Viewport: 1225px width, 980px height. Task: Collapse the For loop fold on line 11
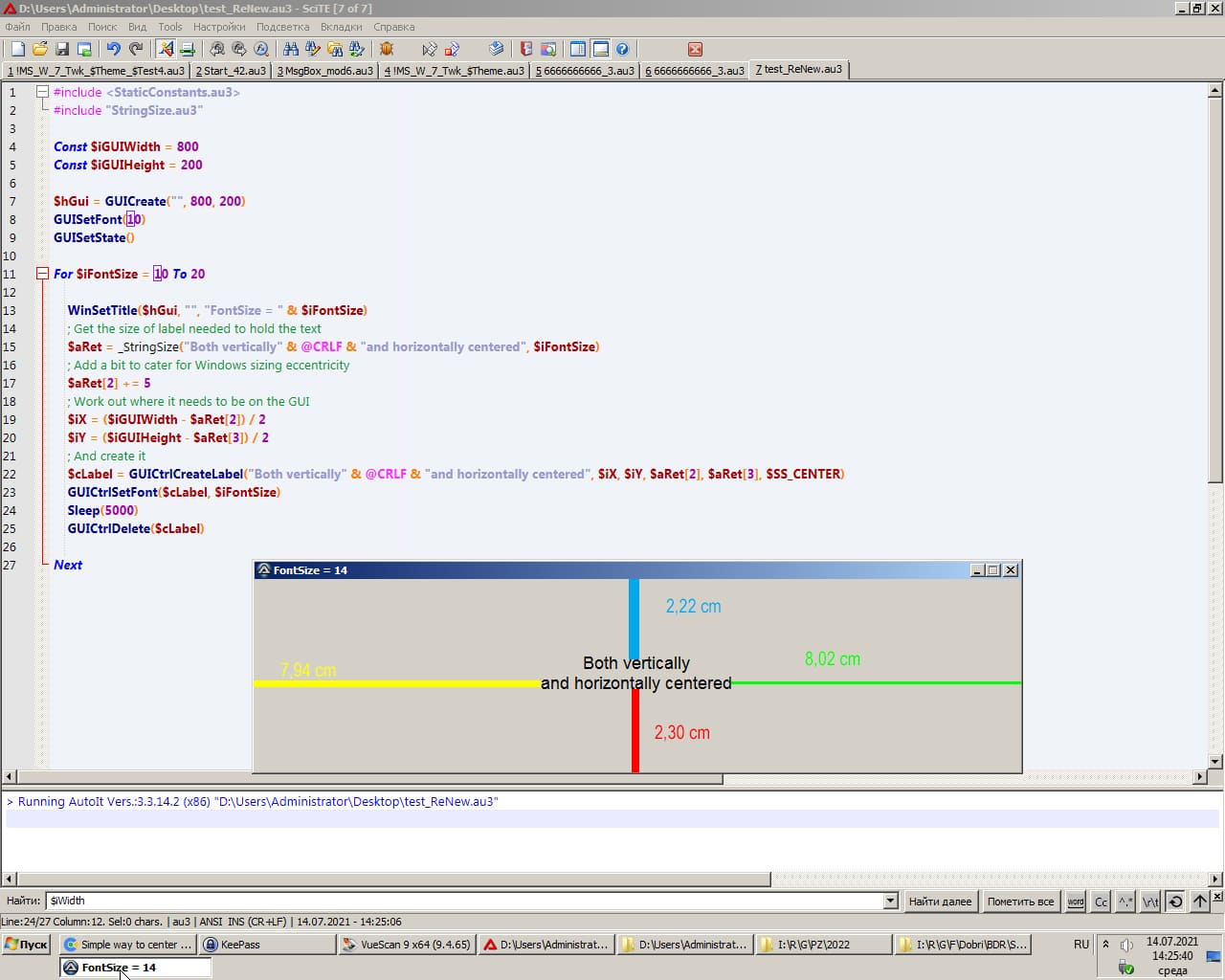pyautogui.click(x=42, y=274)
